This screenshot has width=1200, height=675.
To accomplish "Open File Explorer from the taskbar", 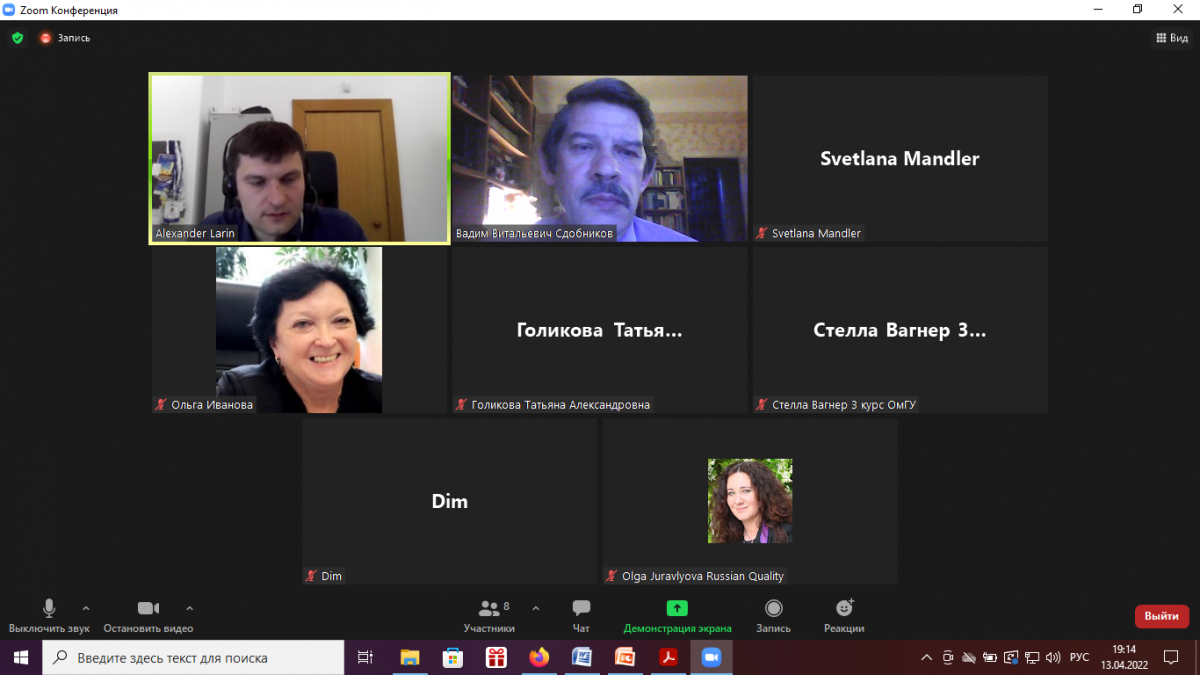I will click(410, 658).
